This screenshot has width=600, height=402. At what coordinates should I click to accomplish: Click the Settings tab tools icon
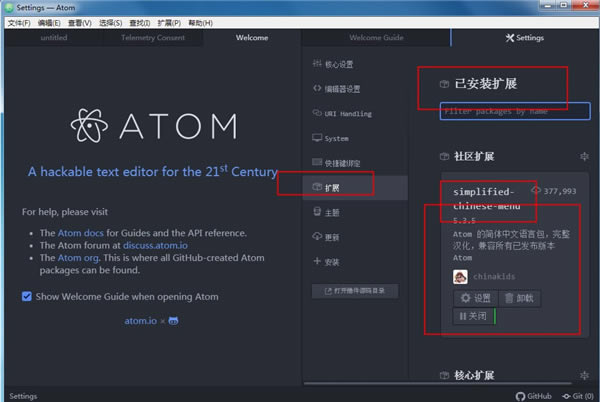pyautogui.click(x=510, y=37)
